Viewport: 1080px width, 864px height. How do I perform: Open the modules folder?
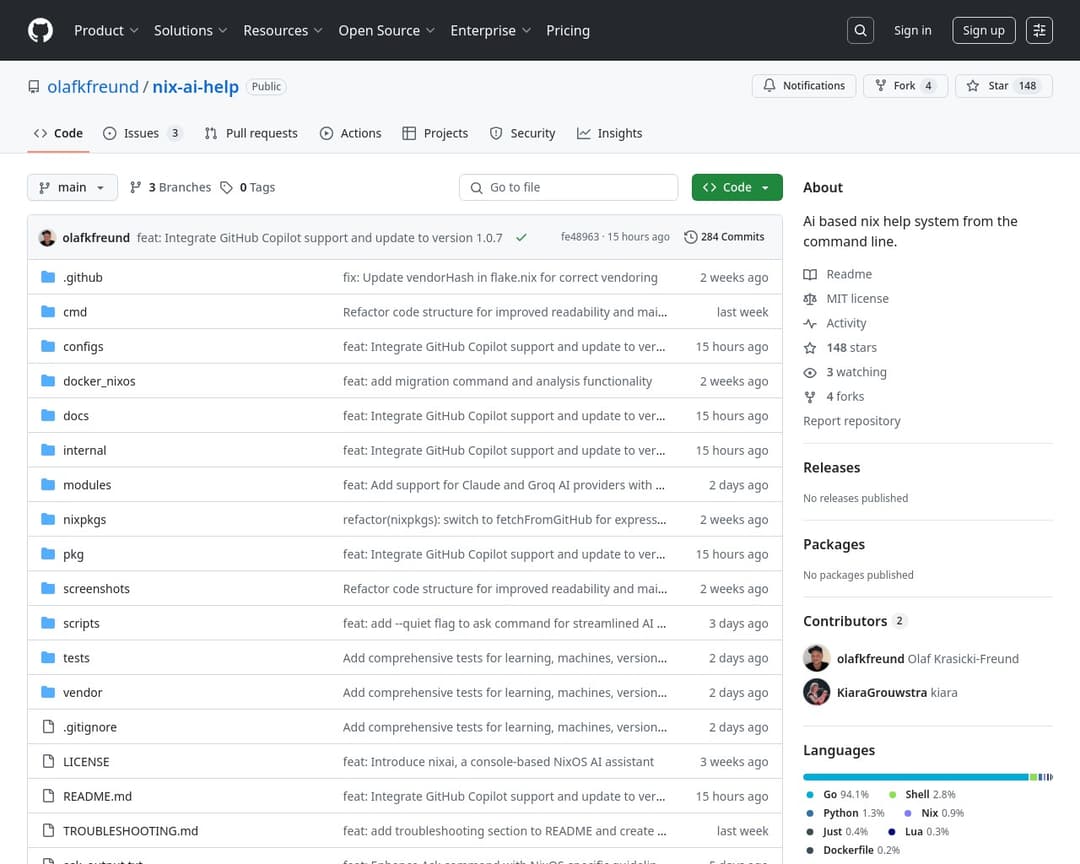pos(87,485)
